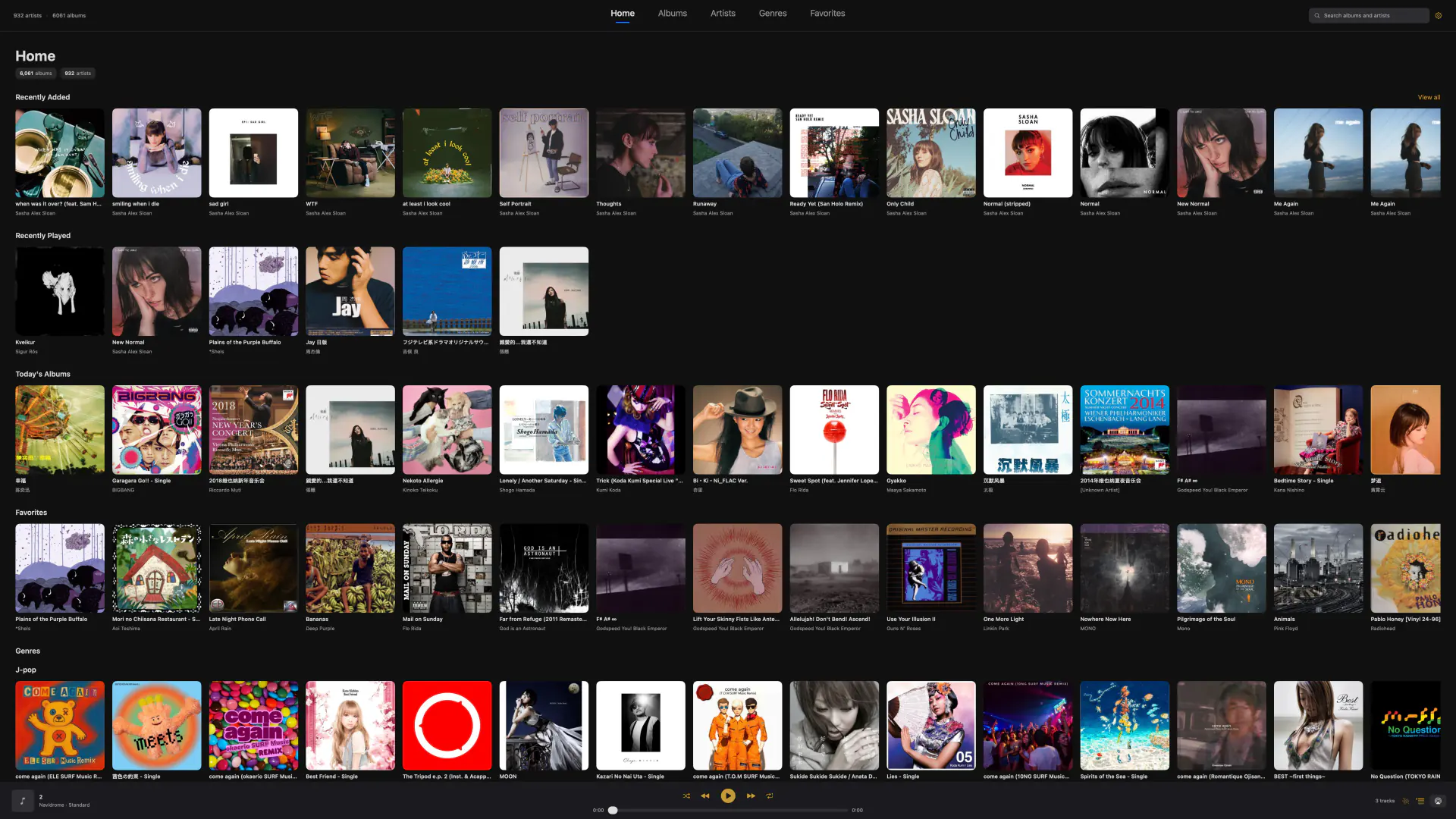Click the 'Ready Yet (San Holo Remix)' title
Image resolution: width=1456 pixels, height=819 pixels.
pos(826,204)
